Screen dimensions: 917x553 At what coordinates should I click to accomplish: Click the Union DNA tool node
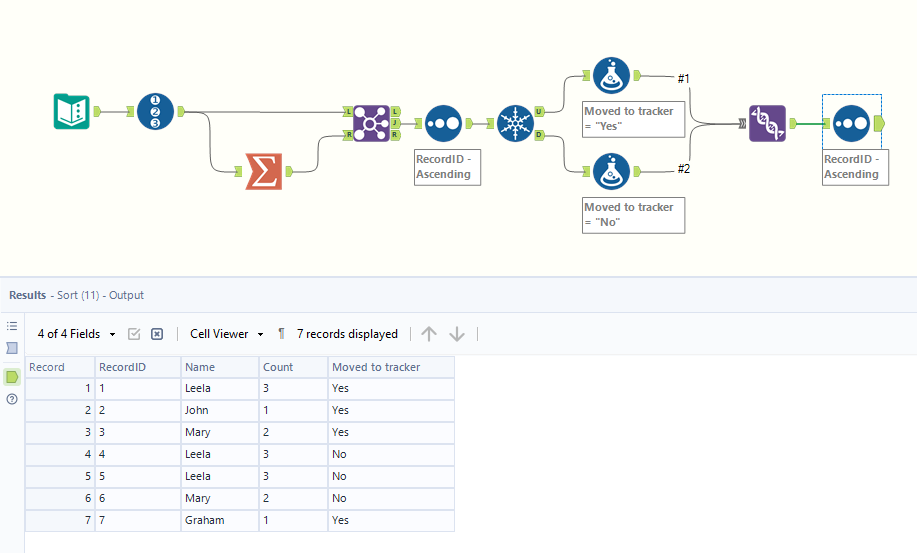767,123
